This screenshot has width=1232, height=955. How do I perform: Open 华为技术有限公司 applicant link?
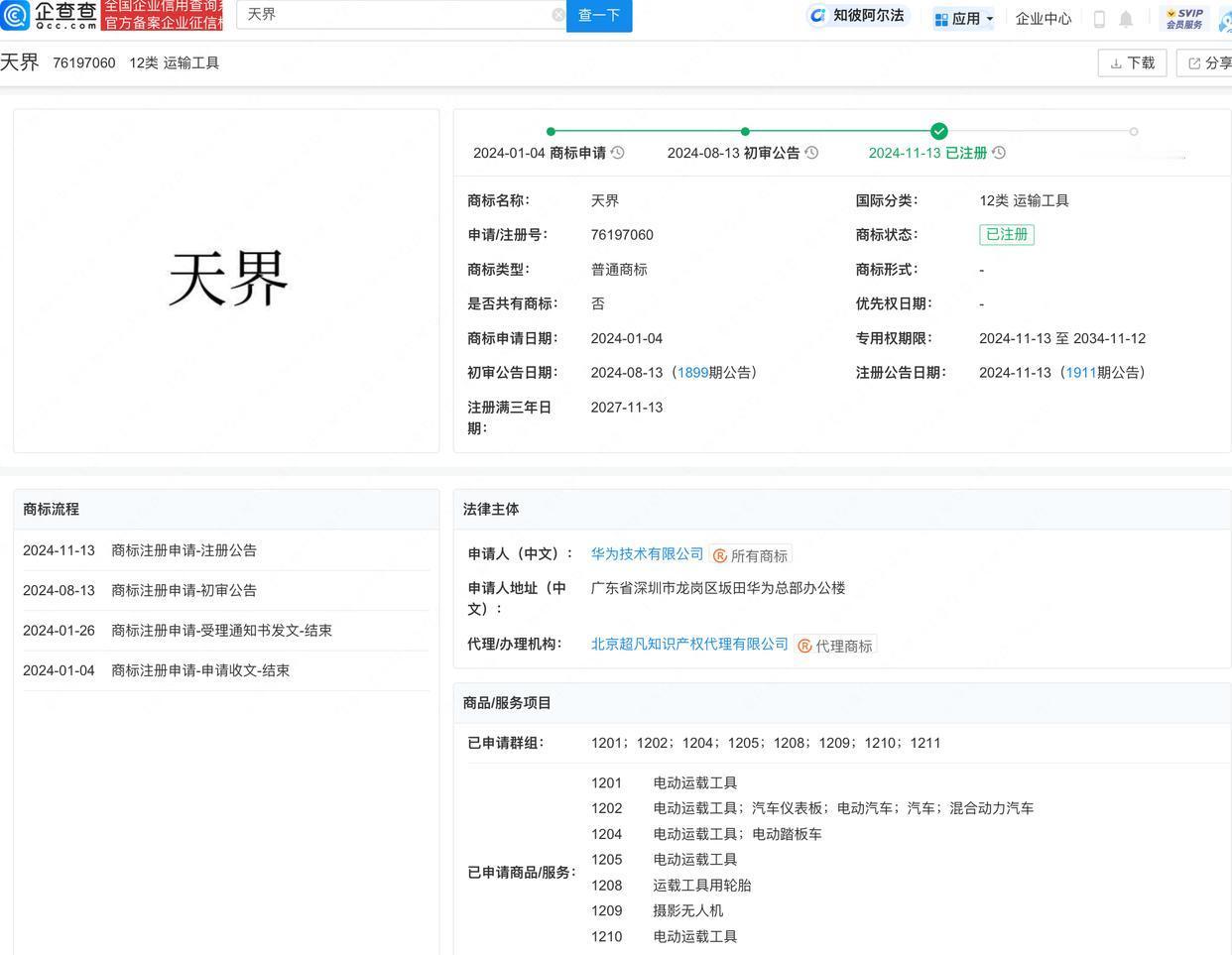point(647,554)
